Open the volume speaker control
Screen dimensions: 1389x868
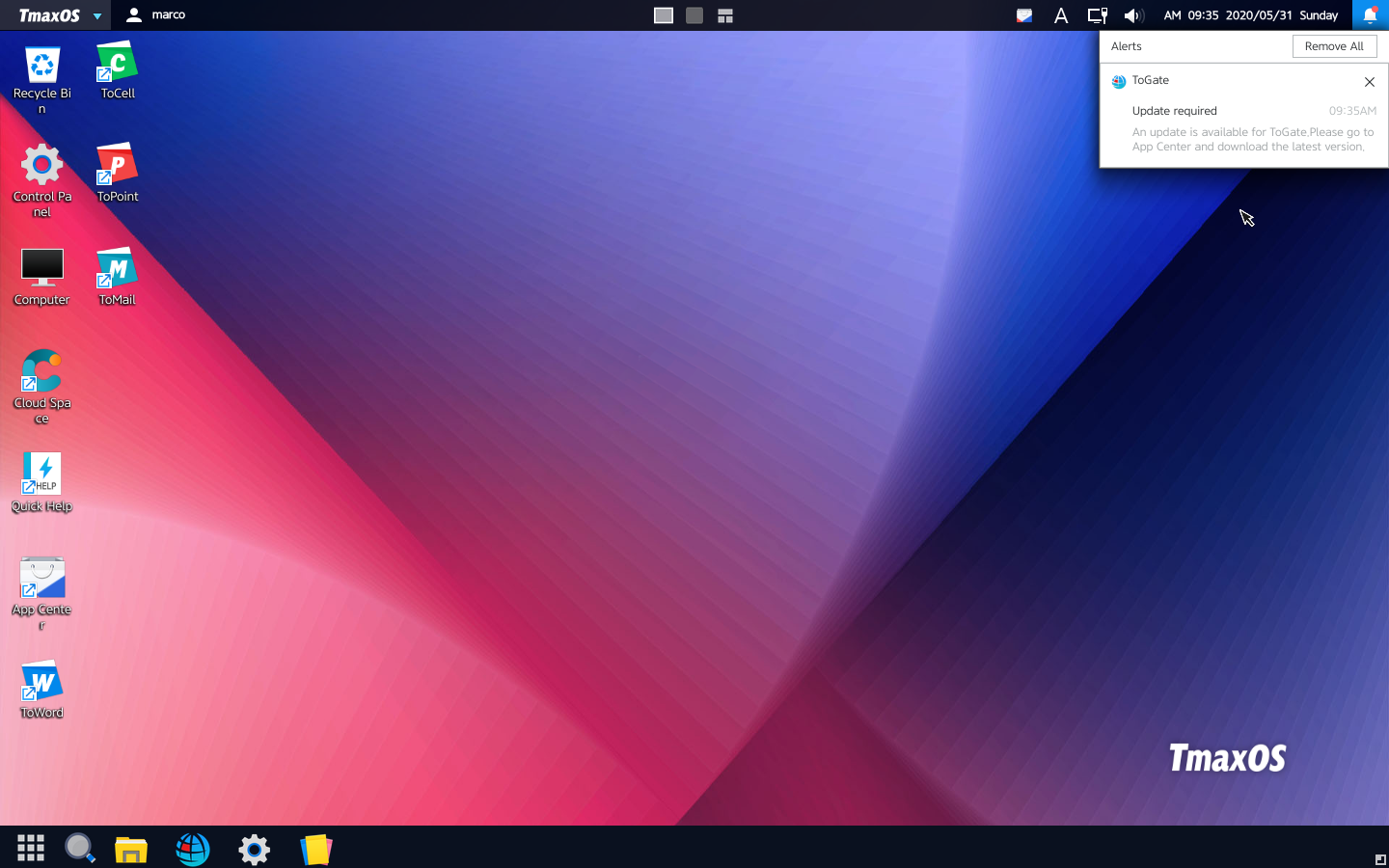click(x=1133, y=15)
